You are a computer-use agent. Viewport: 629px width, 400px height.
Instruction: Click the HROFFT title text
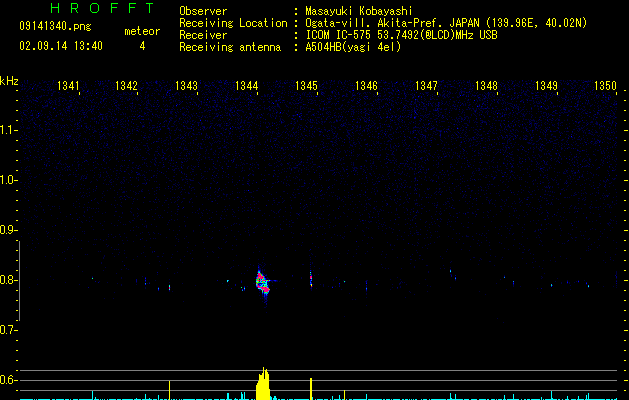point(103,8)
